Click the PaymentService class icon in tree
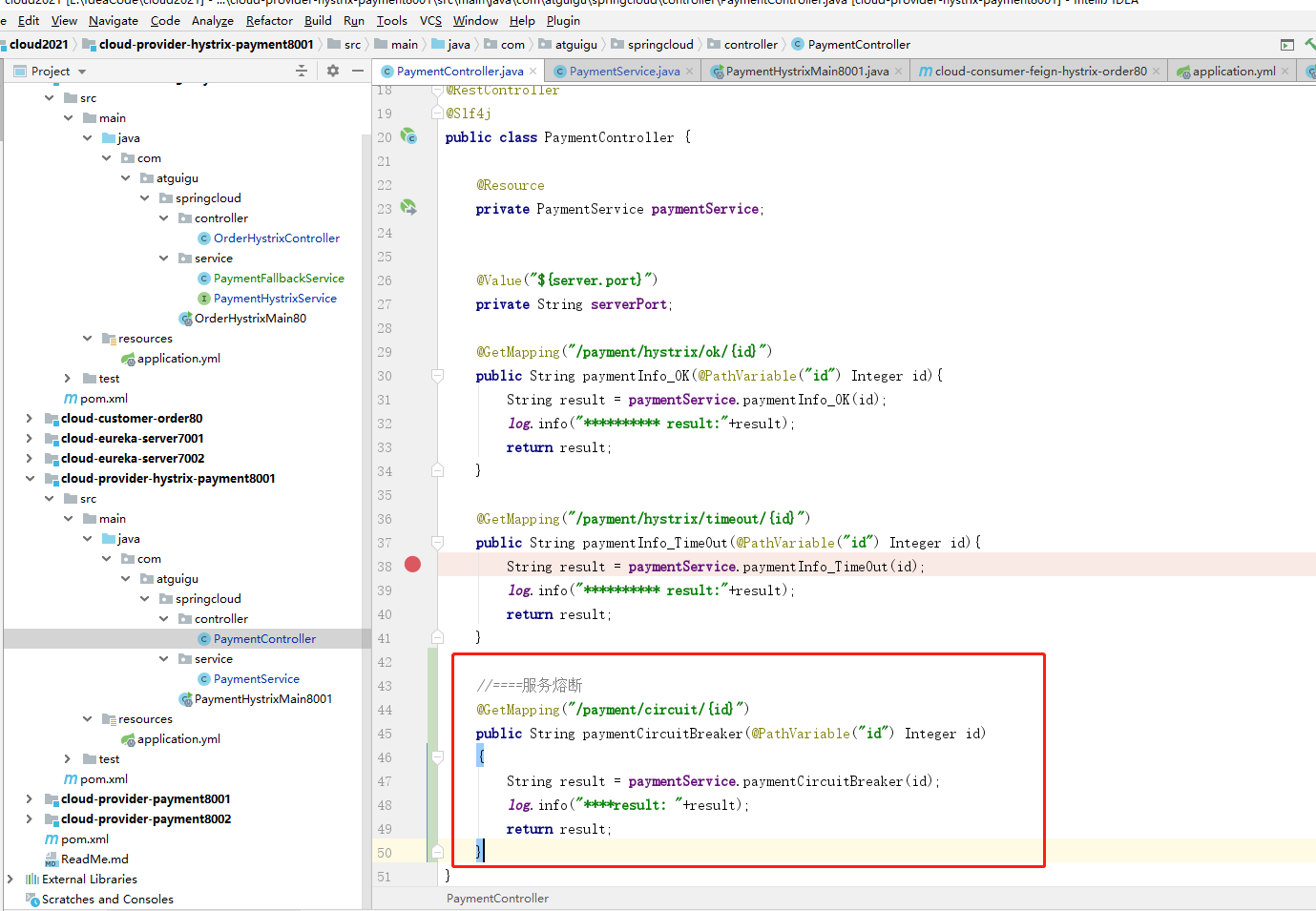This screenshot has height=911, width=1316. pyautogui.click(x=204, y=679)
